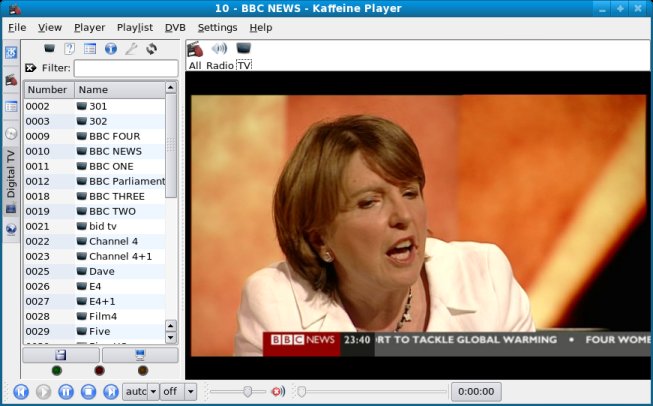
Task: Open the Help menu
Action: click(x=261, y=27)
